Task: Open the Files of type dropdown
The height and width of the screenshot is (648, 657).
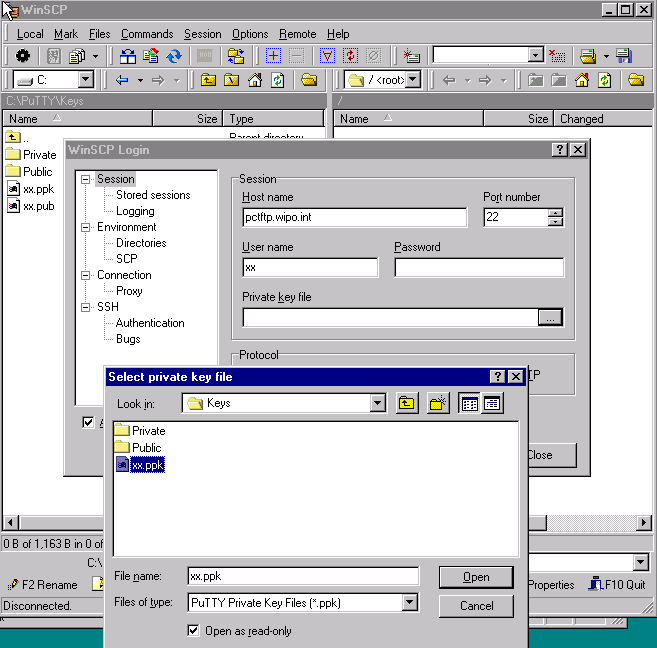Action: pyautogui.click(x=409, y=603)
